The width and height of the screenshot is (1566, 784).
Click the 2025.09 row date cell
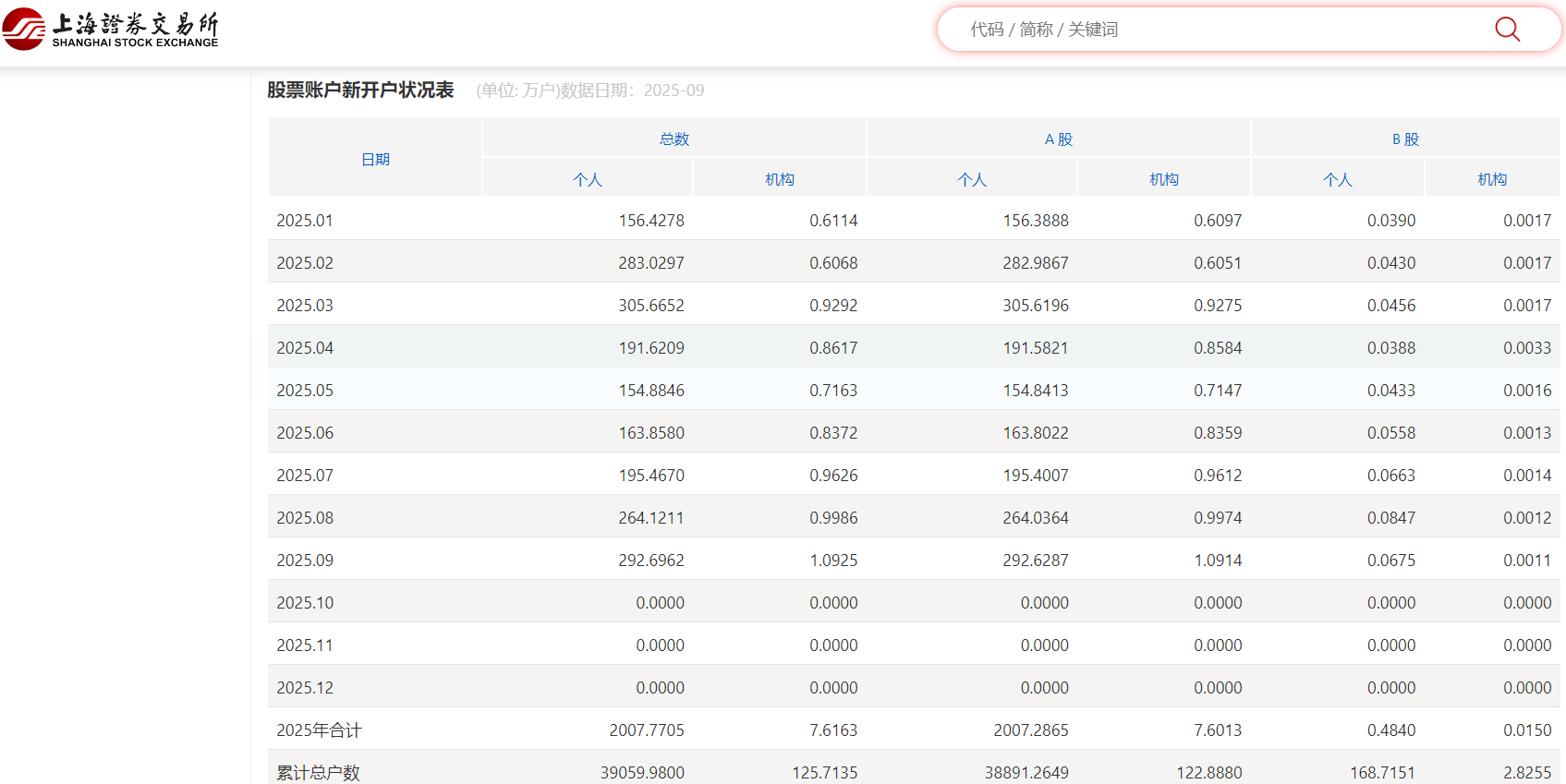(305, 561)
